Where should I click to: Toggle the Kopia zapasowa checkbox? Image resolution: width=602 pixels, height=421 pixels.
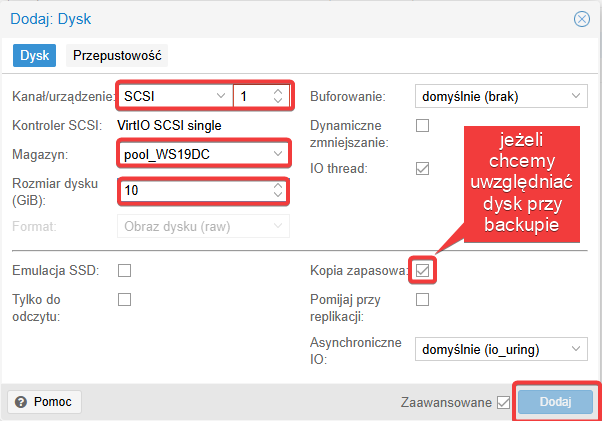point(422,271)
